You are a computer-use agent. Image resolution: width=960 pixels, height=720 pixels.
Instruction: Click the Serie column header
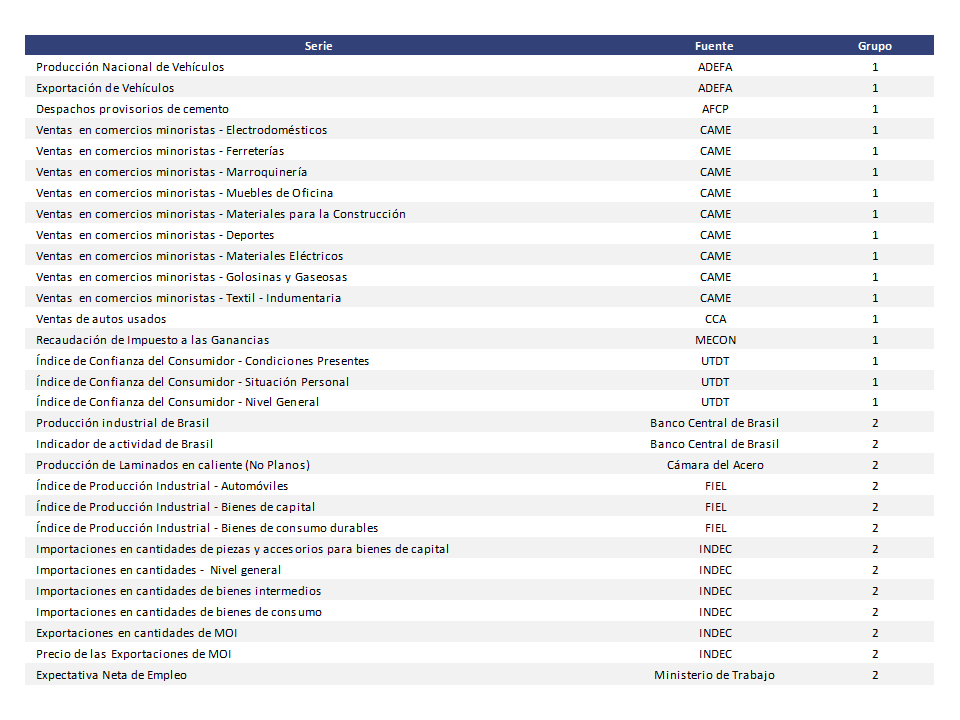(318, 45)
